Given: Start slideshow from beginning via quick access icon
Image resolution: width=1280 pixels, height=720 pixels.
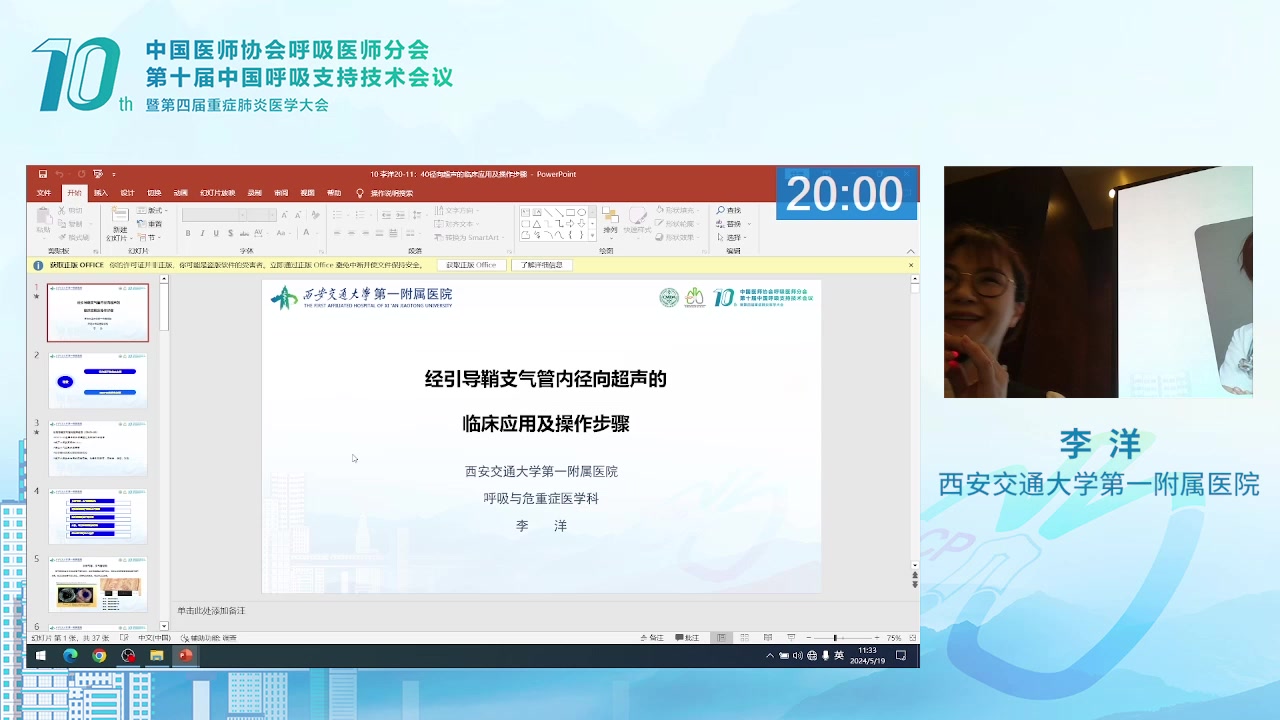Looking at the screenshot, I should pyautogui.click(x=98, y=174).
